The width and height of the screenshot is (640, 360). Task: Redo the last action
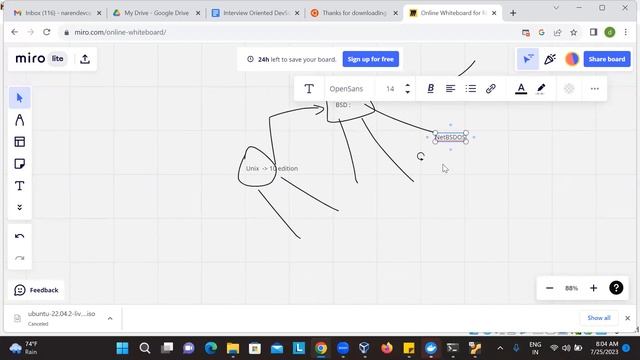(x=20, y=258)
